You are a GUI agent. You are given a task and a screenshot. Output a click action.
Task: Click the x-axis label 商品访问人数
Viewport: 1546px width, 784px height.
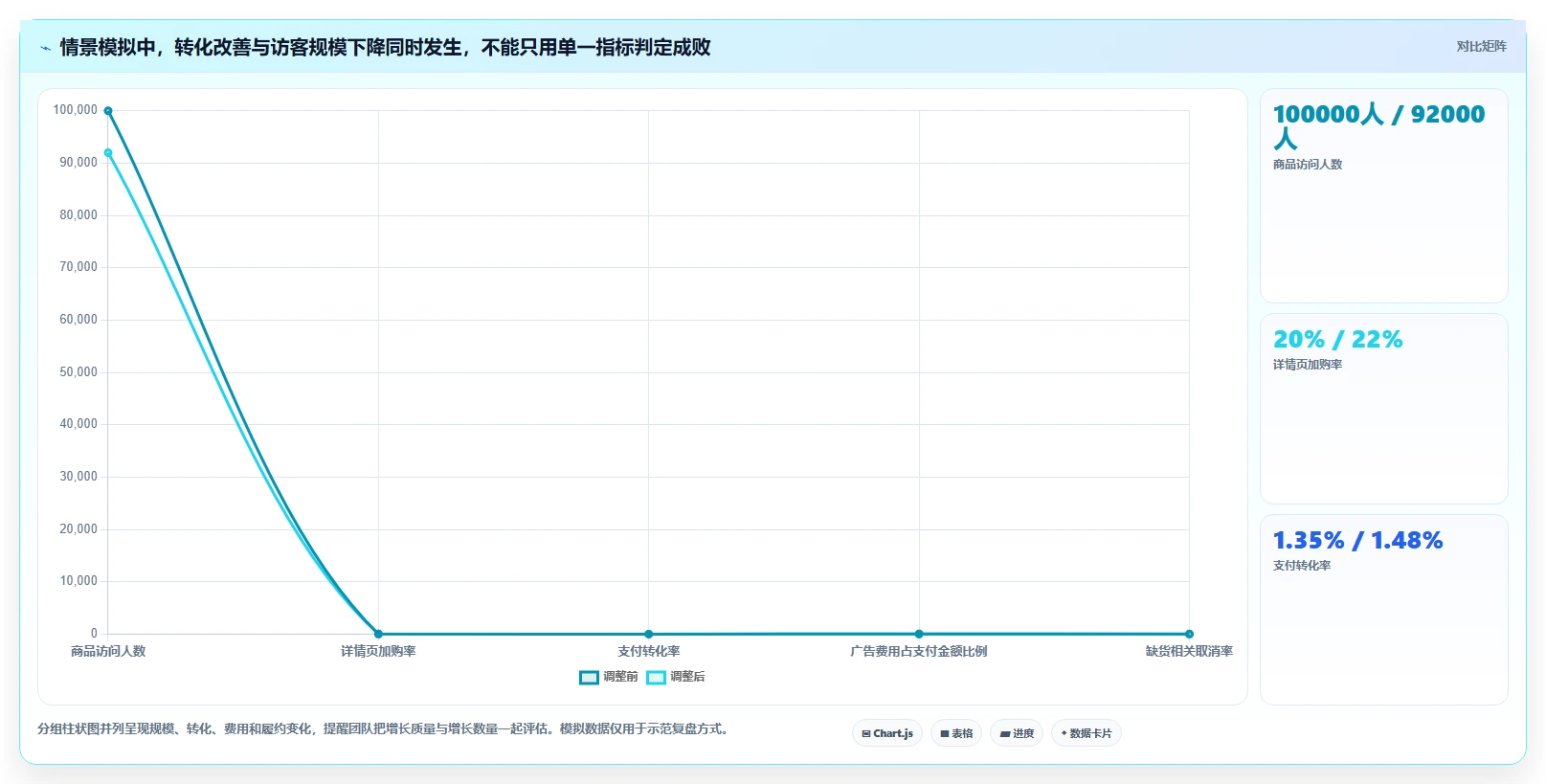click(x=108, y=651)
